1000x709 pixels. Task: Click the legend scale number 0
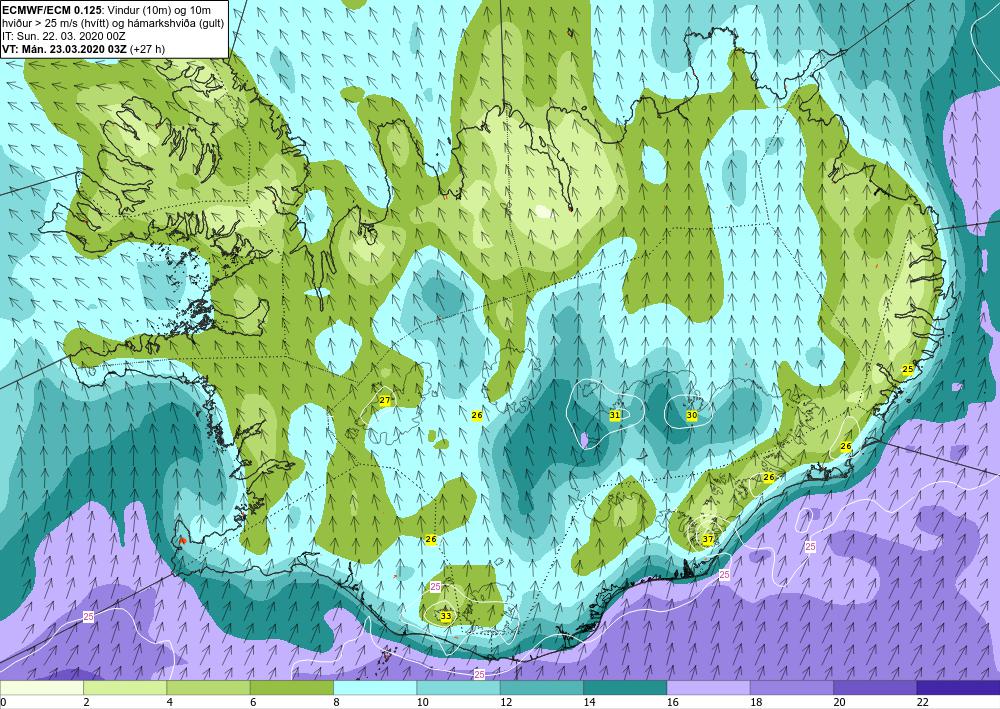(3, 702)
